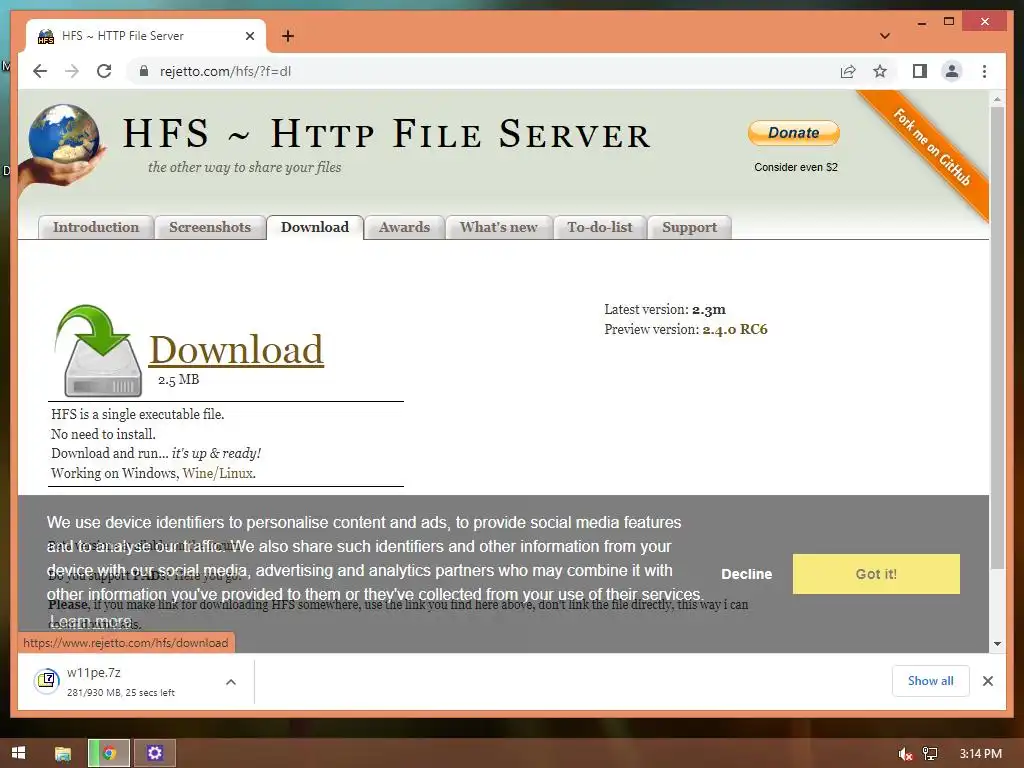Screen dimensions: 1024x768
Task: Click the Fork me on GitHub ribbon
Action: (933, 148)
